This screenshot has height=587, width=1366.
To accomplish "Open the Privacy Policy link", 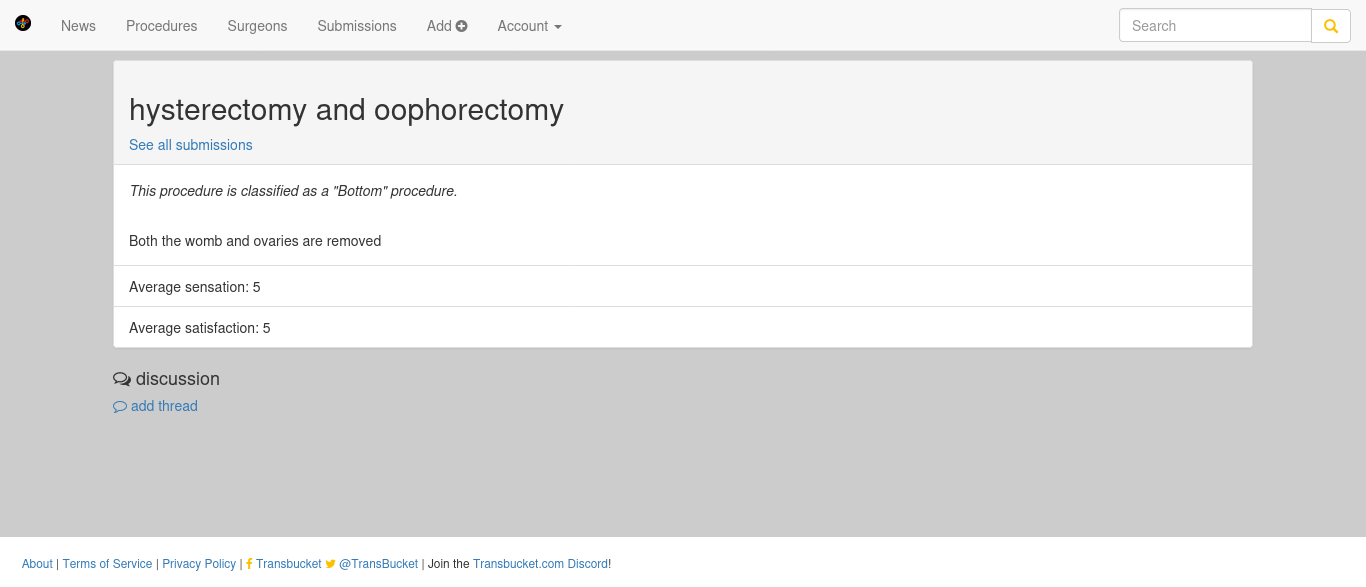I will [x=199, y=564].
